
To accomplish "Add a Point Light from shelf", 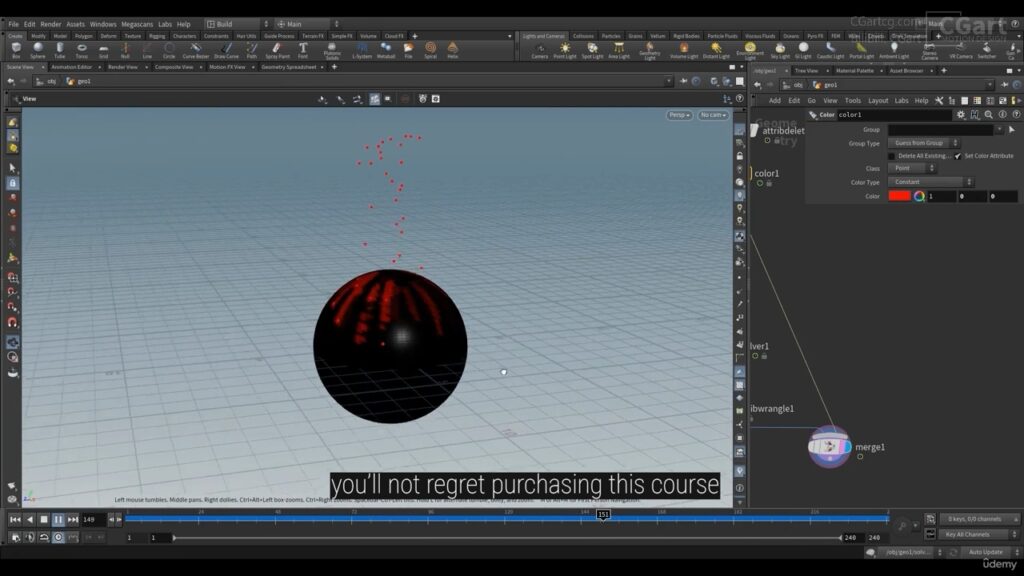I will click(x=565, y=51).
